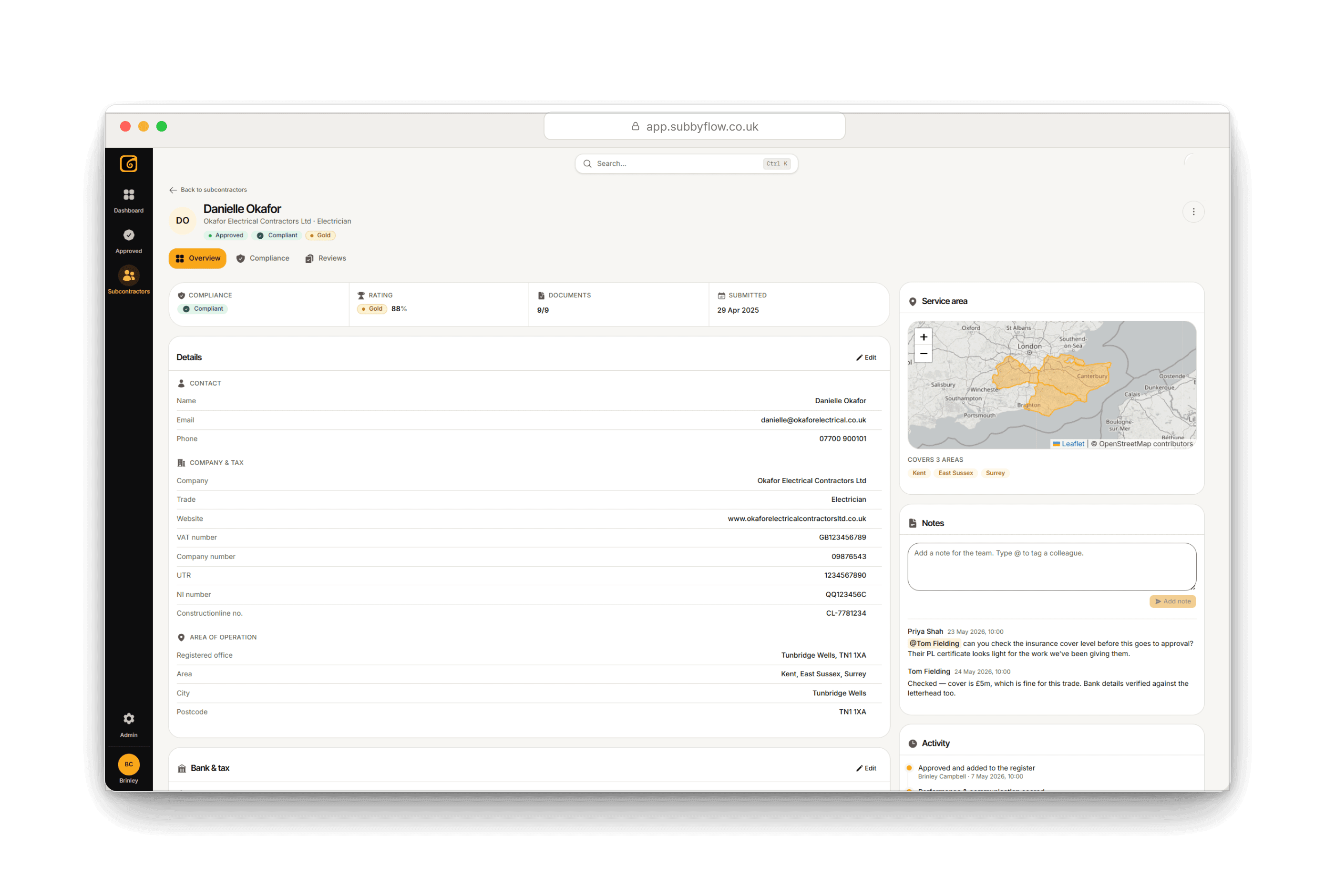
Task: Click the DO profile avatar
Action: [x=182, y=221]
